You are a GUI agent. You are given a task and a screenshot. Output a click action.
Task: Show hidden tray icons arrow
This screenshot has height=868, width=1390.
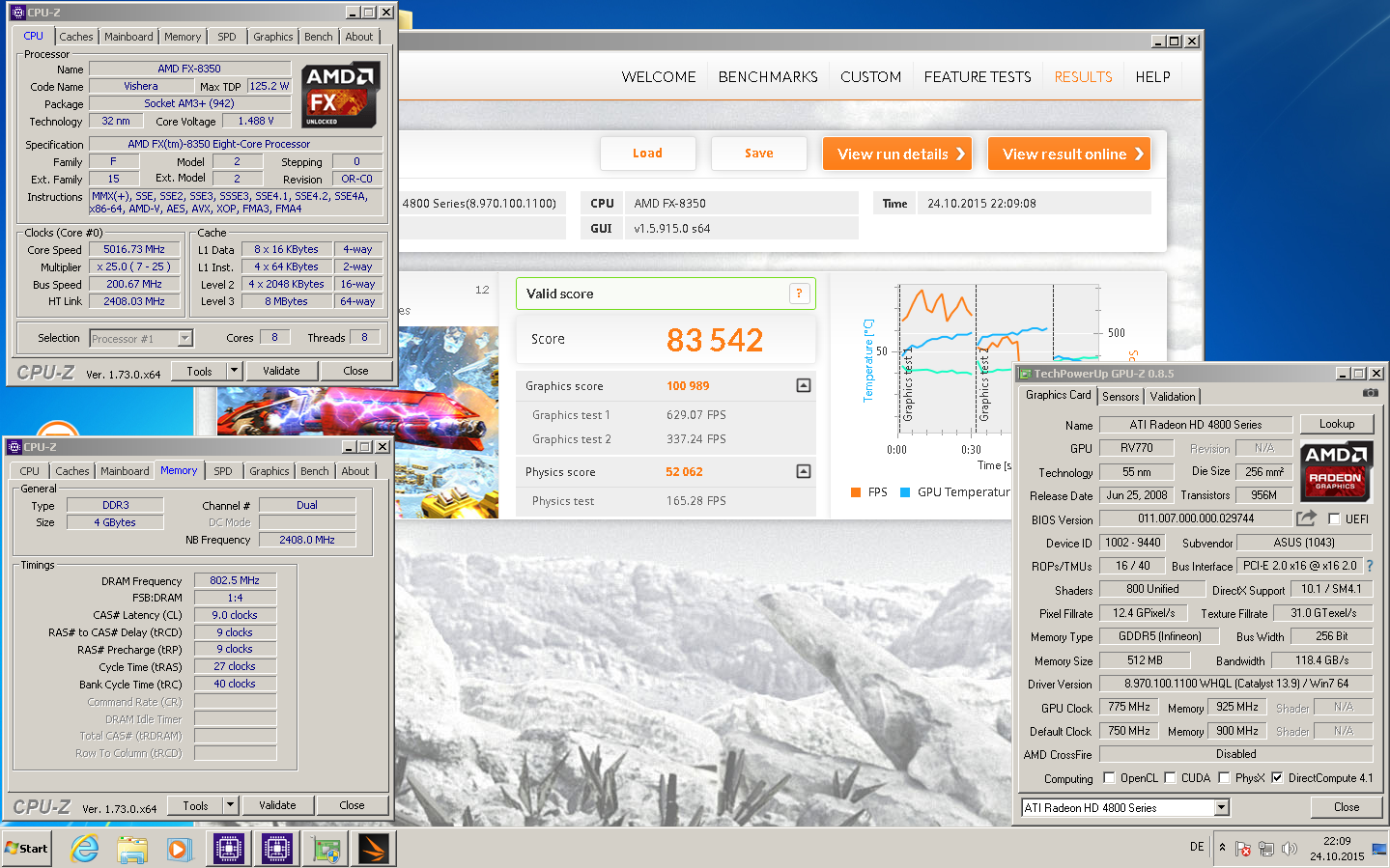1222,848
